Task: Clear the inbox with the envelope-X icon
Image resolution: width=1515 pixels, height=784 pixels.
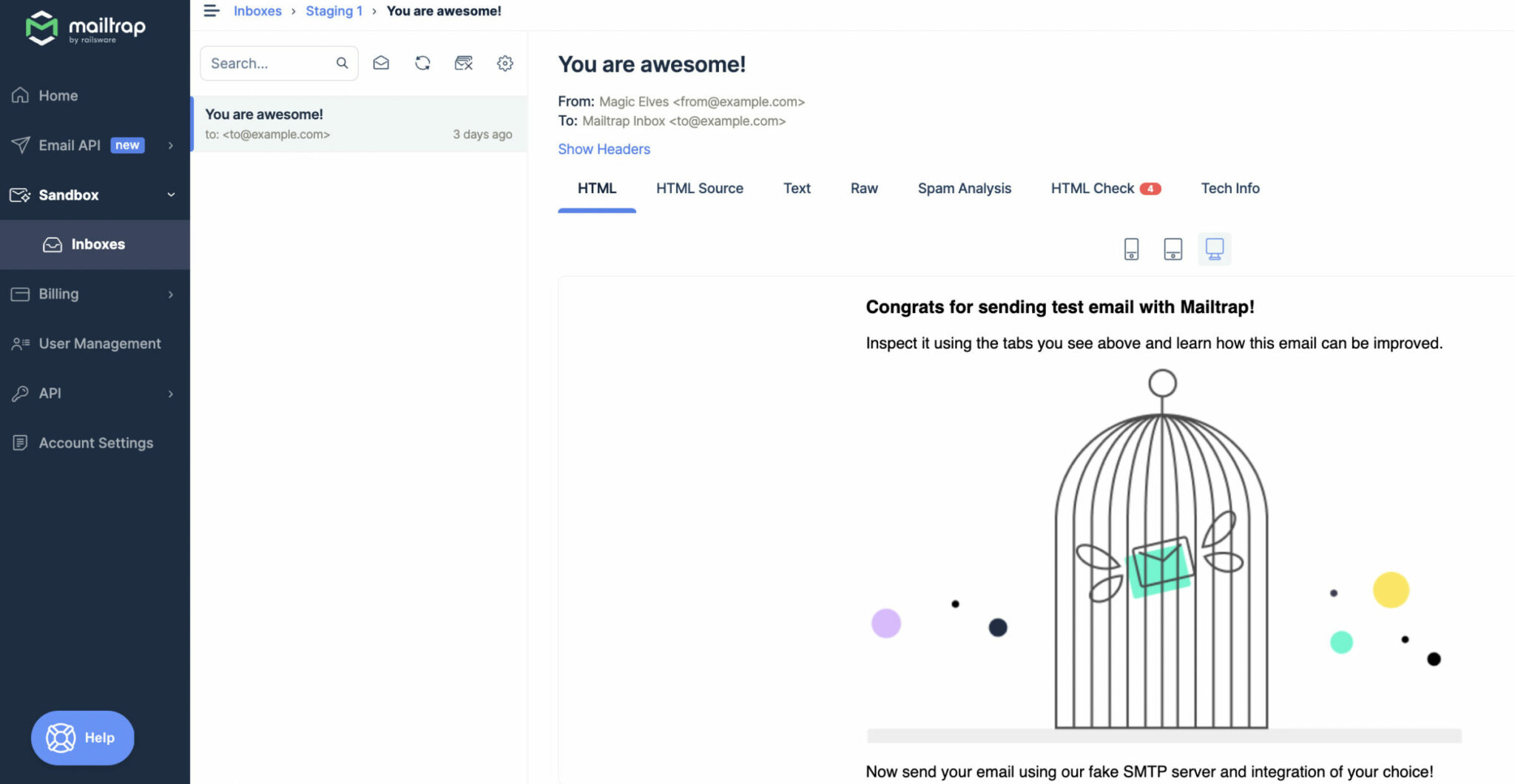Action: (464, 63)
